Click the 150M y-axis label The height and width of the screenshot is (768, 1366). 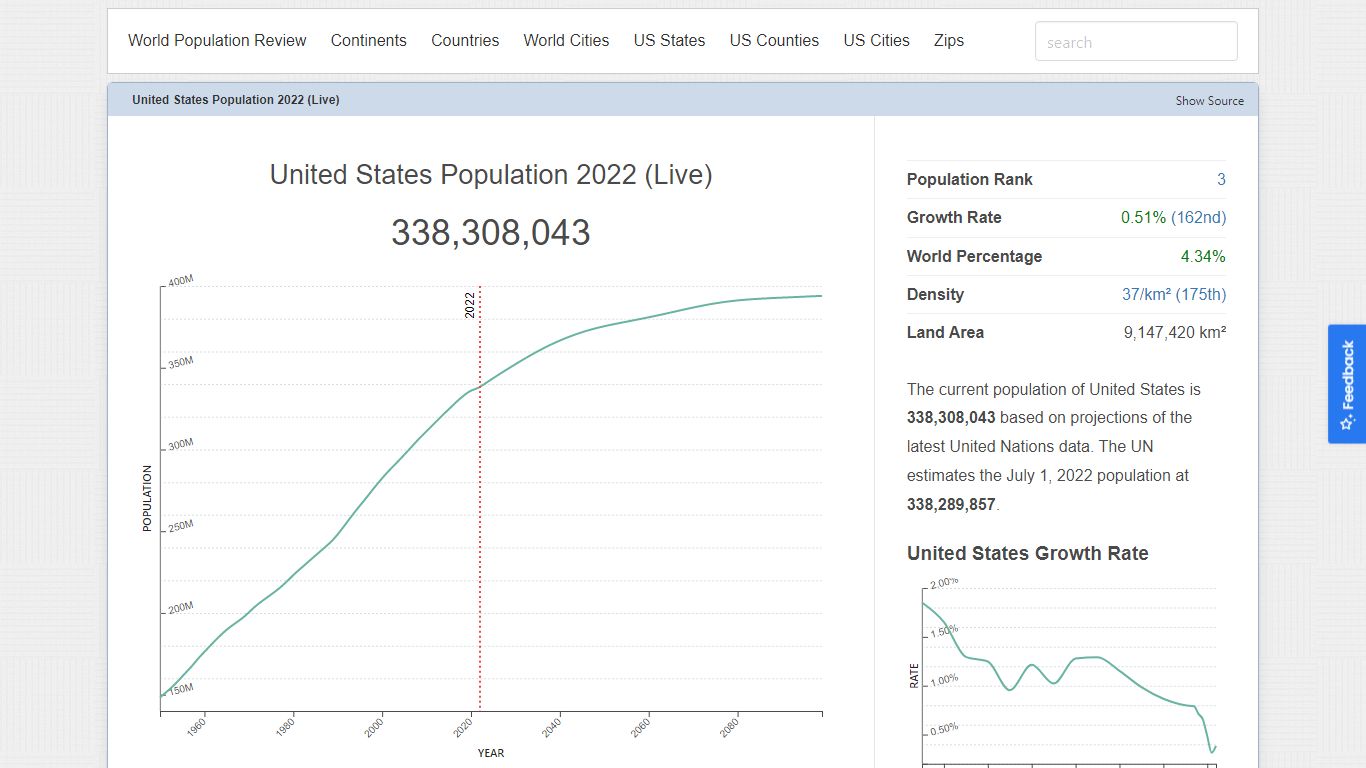(180, 689)
